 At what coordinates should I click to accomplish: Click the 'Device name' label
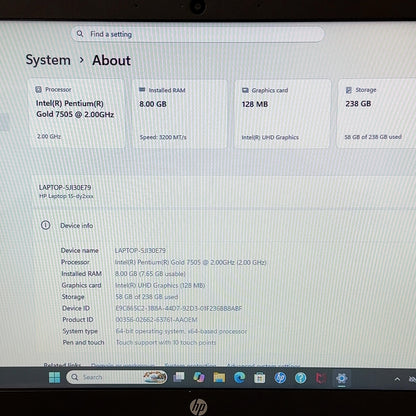tap(80, 250)
